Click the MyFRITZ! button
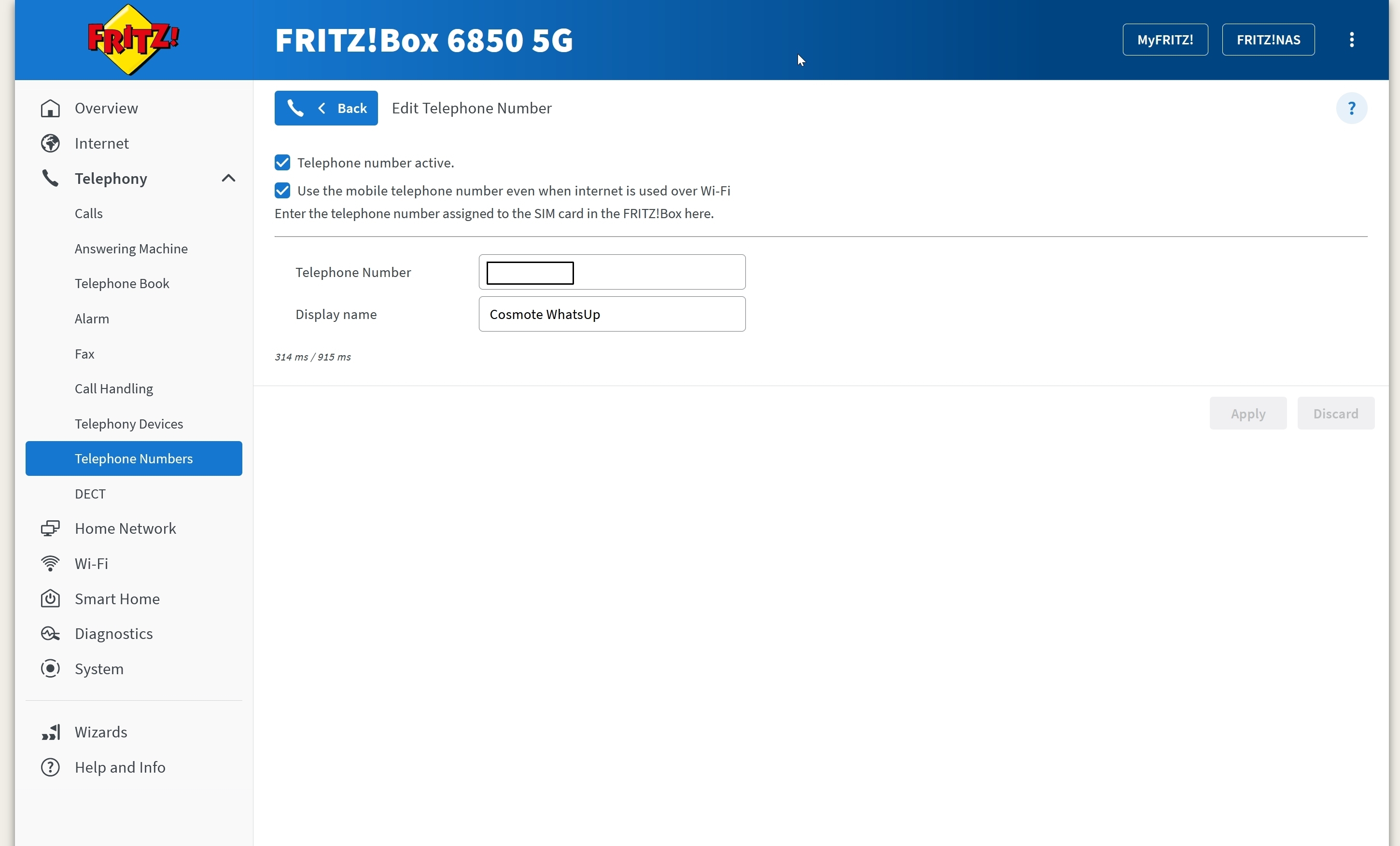Viewport: 1400px width, 846px height. click(x=1165, y=40)
